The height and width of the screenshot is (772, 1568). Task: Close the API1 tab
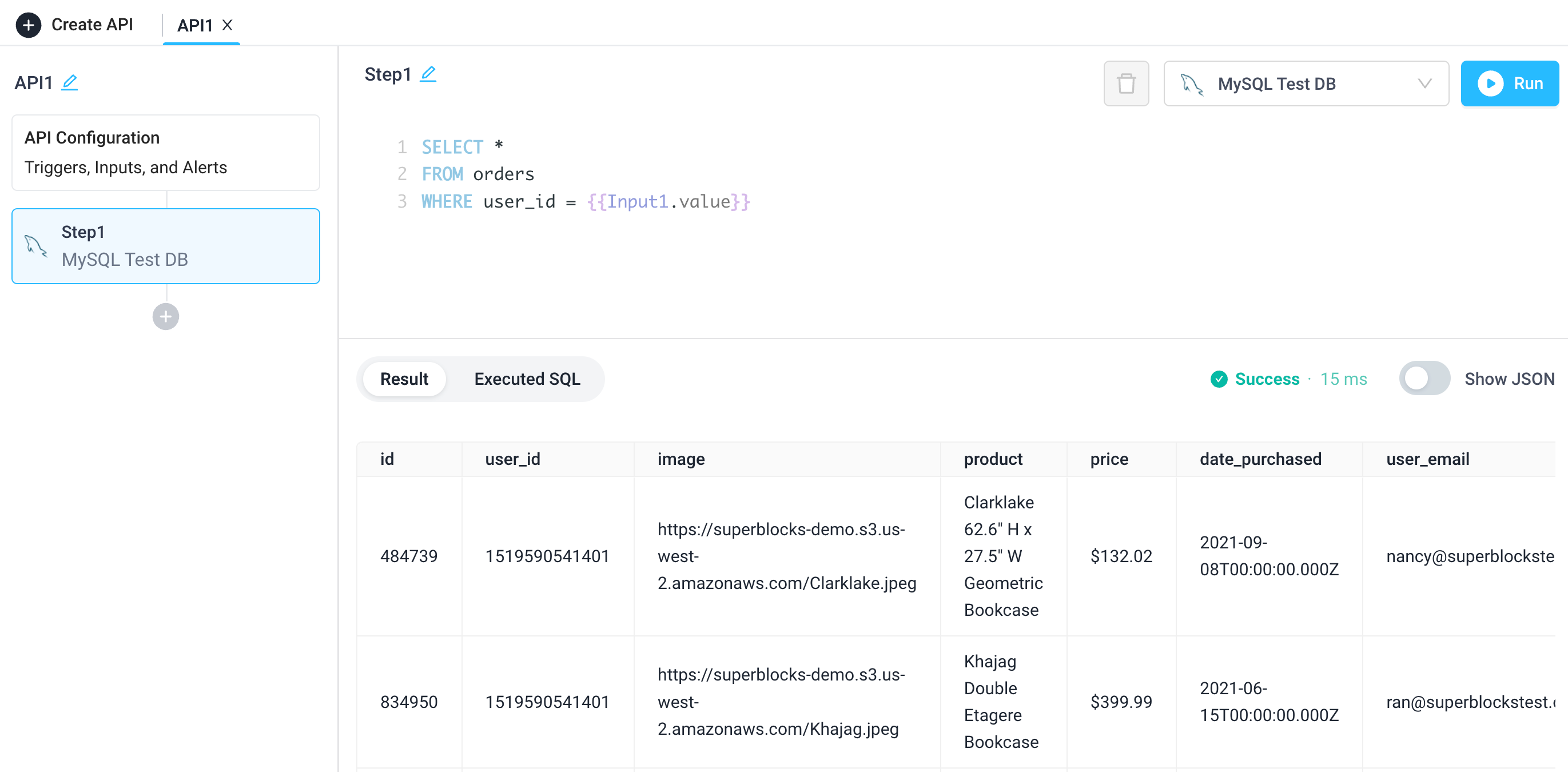click(228, 25)
